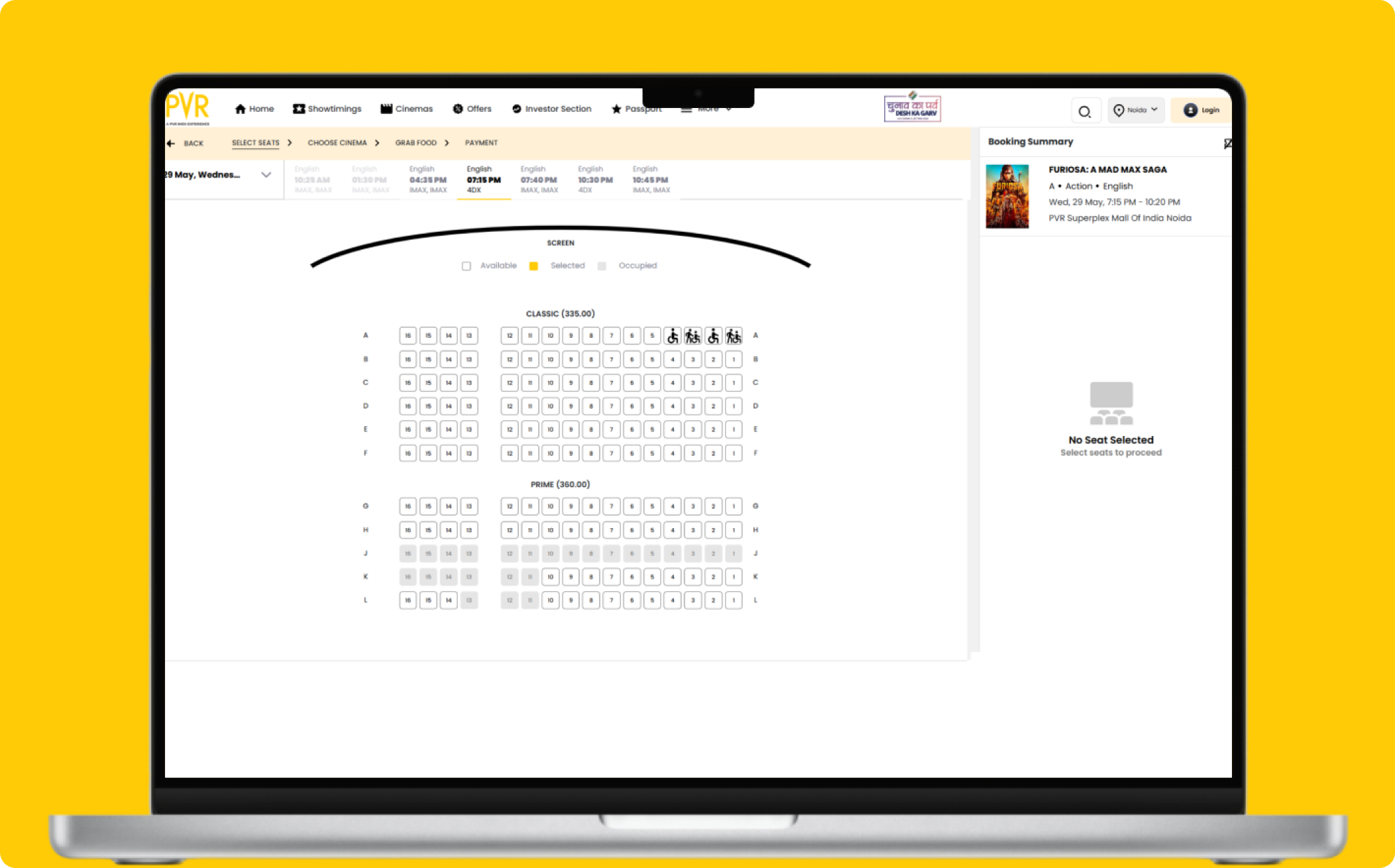1395x868 pixels.
Task: Click the Available legend swatch
Action: coord(466,266)
